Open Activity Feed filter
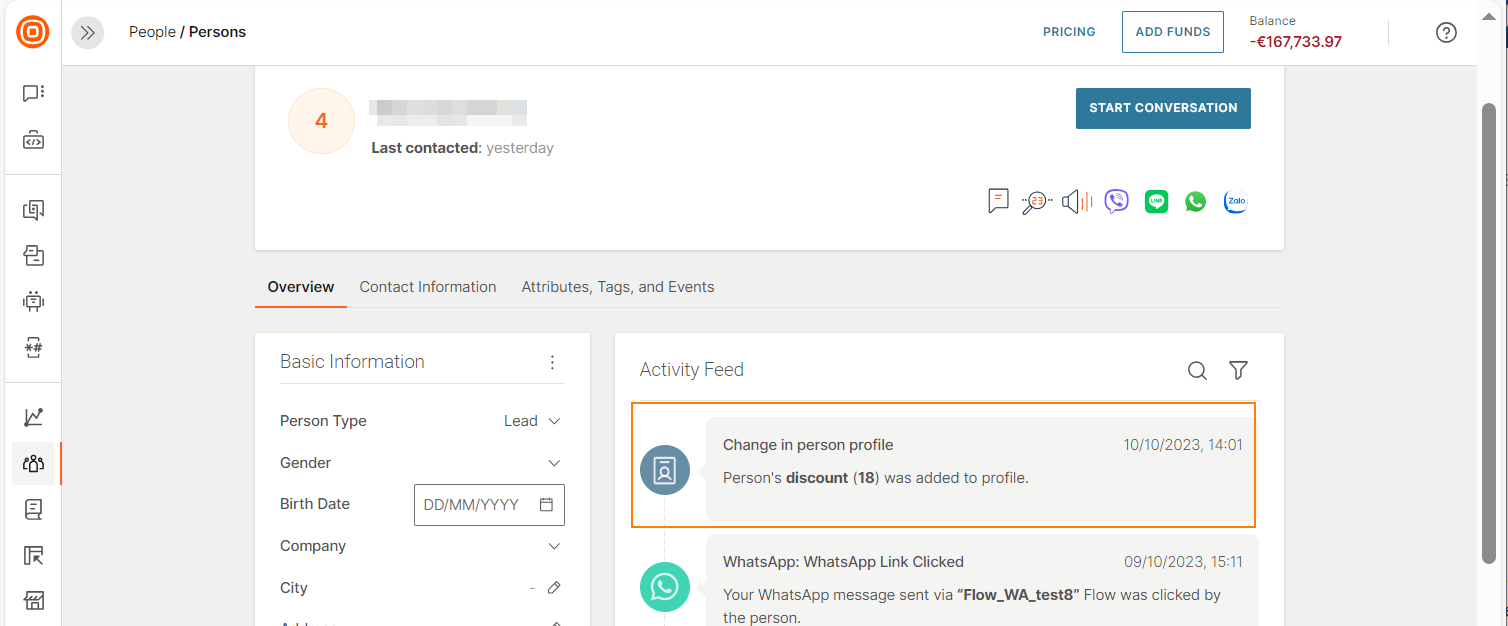1508x626 pixels. coord(1238,371)
